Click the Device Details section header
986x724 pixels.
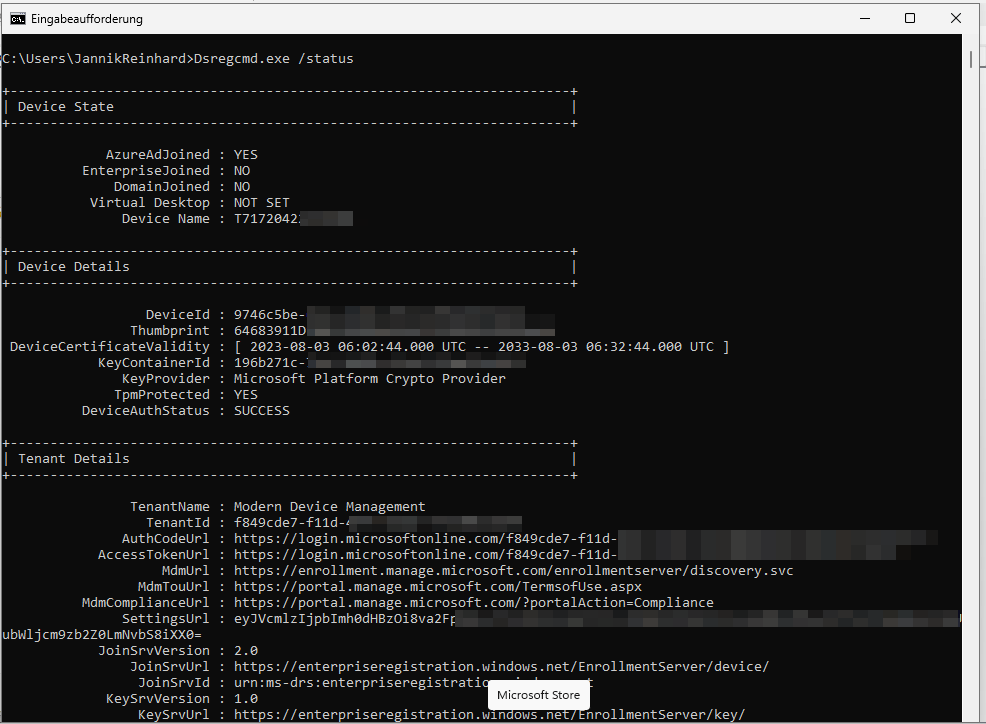(74, 267)
